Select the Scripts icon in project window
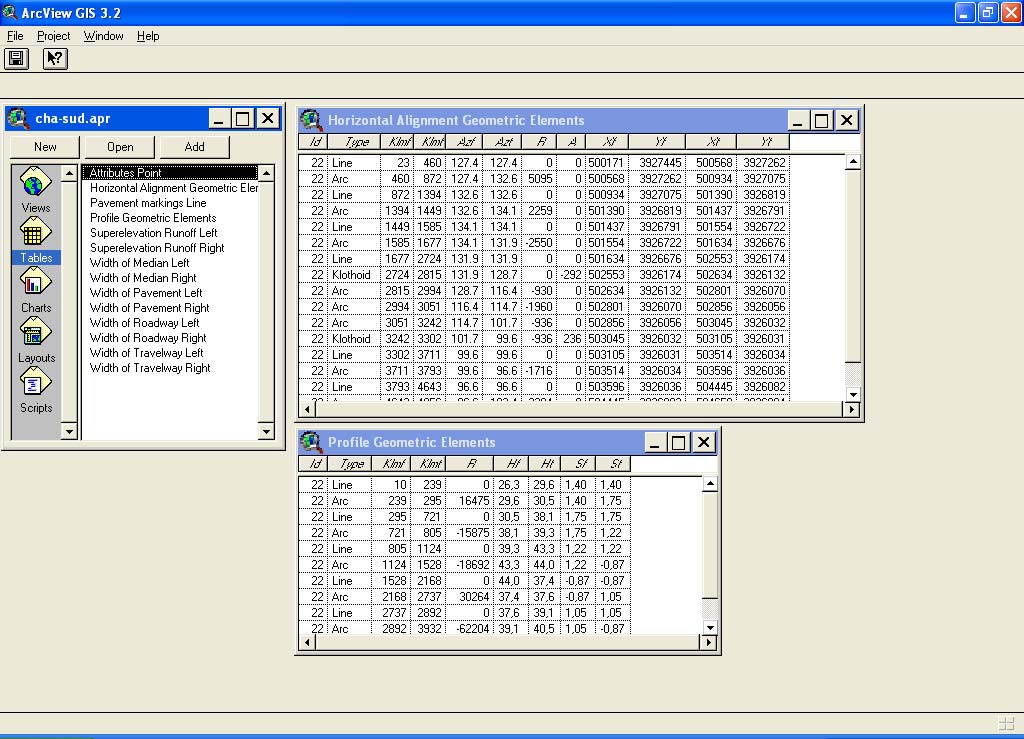1024x739 pixels. pos(35,383)
